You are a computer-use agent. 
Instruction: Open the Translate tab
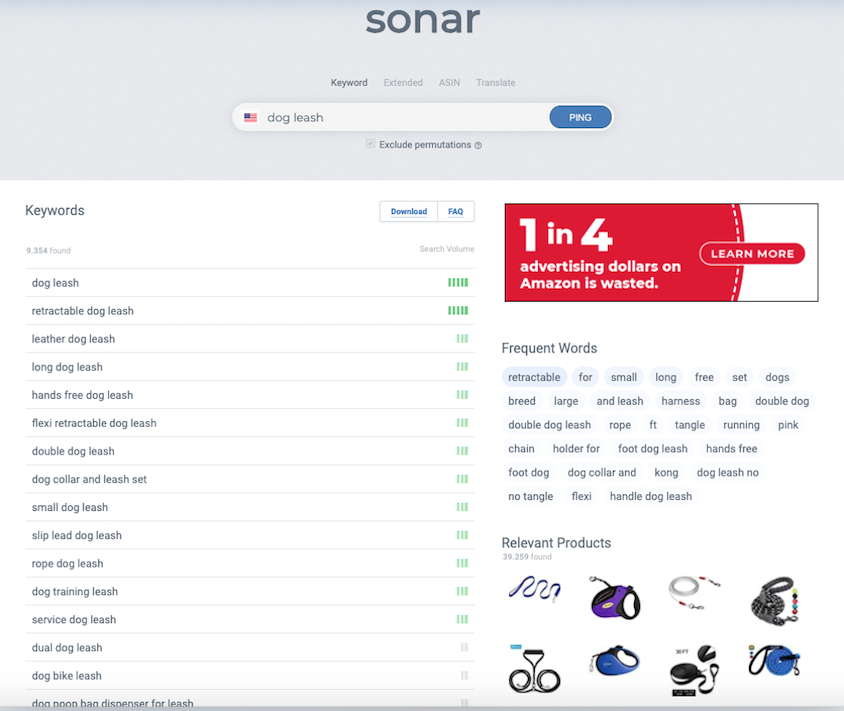495,82
